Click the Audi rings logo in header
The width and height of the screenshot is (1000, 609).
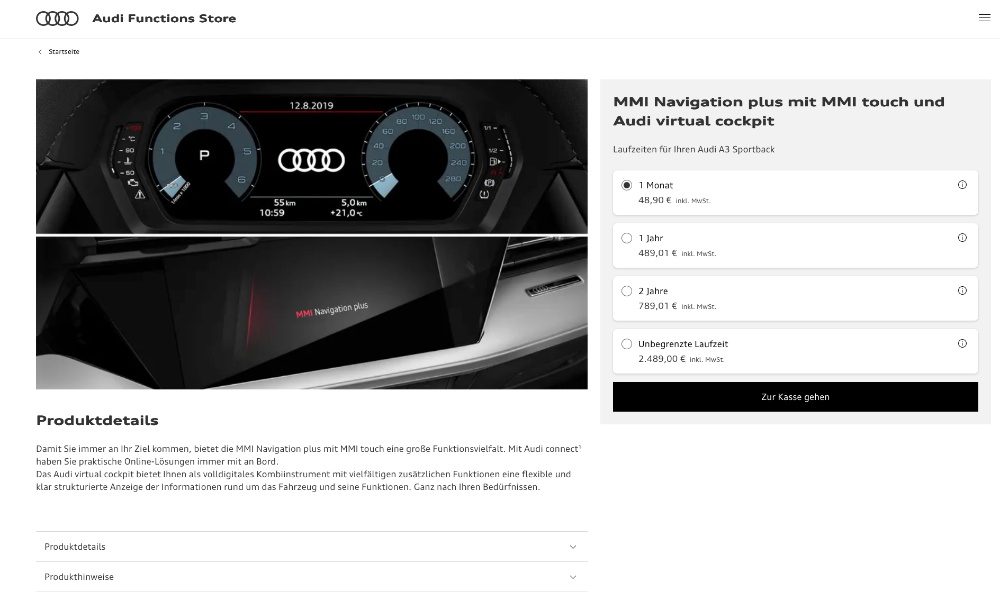coord(57,18)
